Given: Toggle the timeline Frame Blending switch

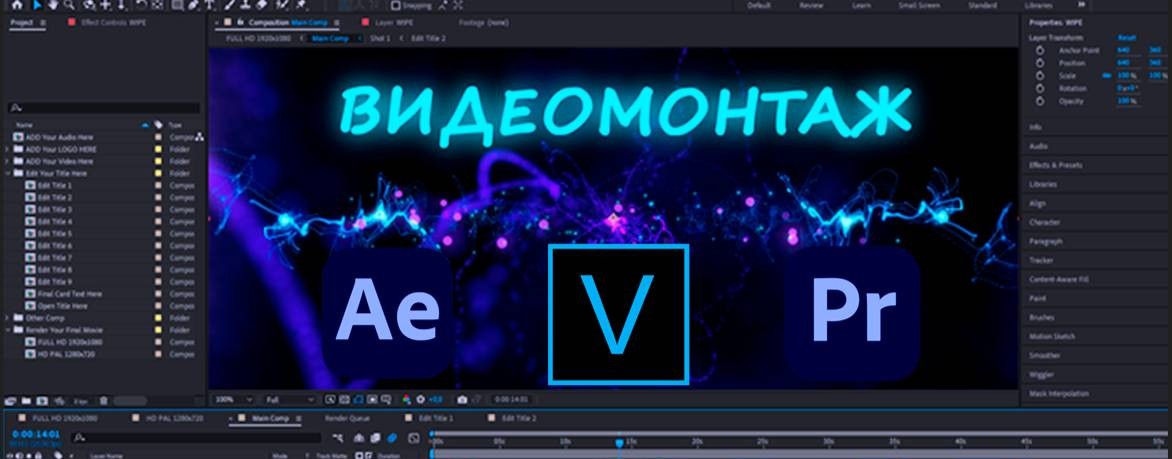Looking at the screenshot, I should (375, 438).
